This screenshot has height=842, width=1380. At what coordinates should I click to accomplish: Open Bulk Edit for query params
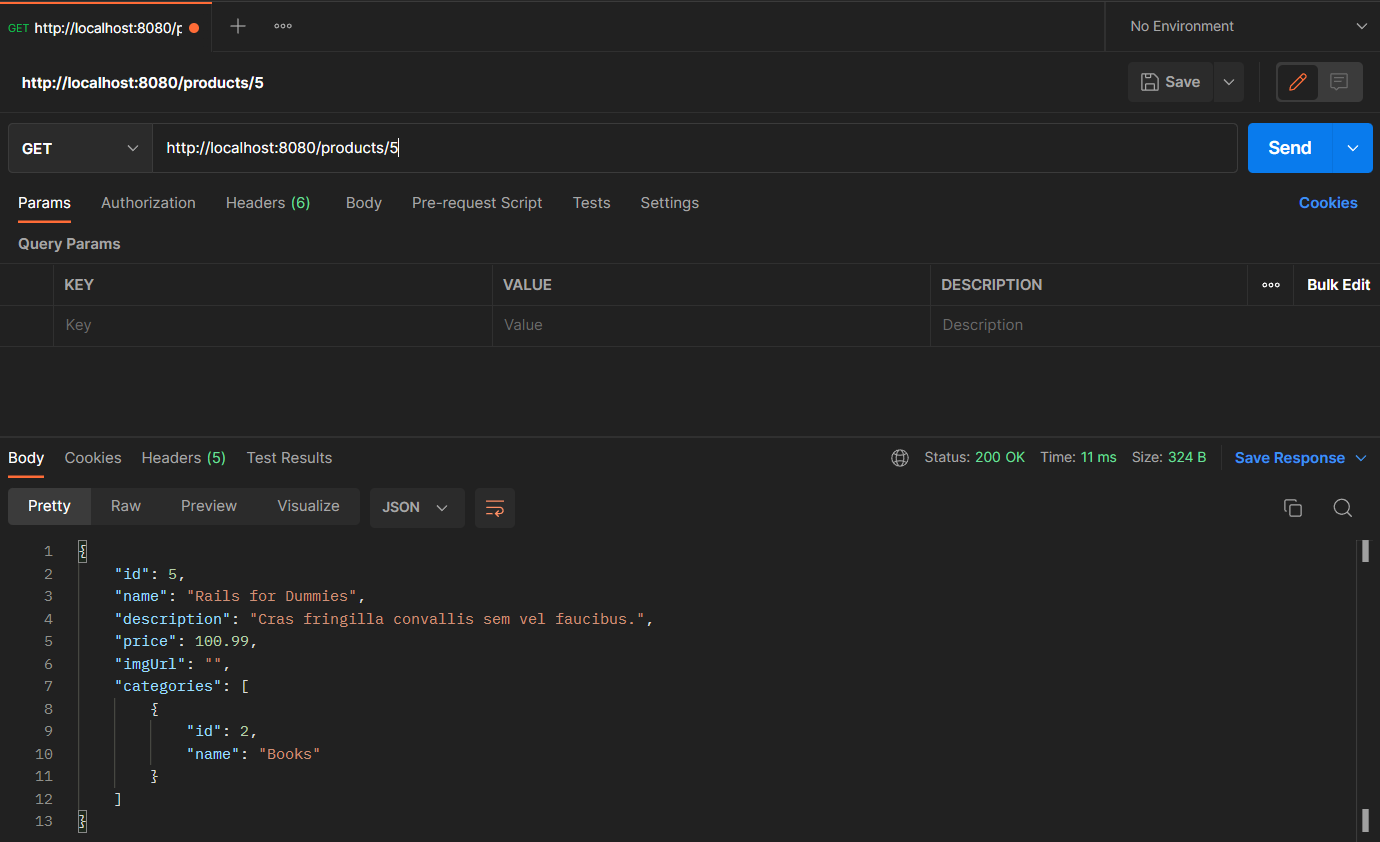click(1337, 284)
